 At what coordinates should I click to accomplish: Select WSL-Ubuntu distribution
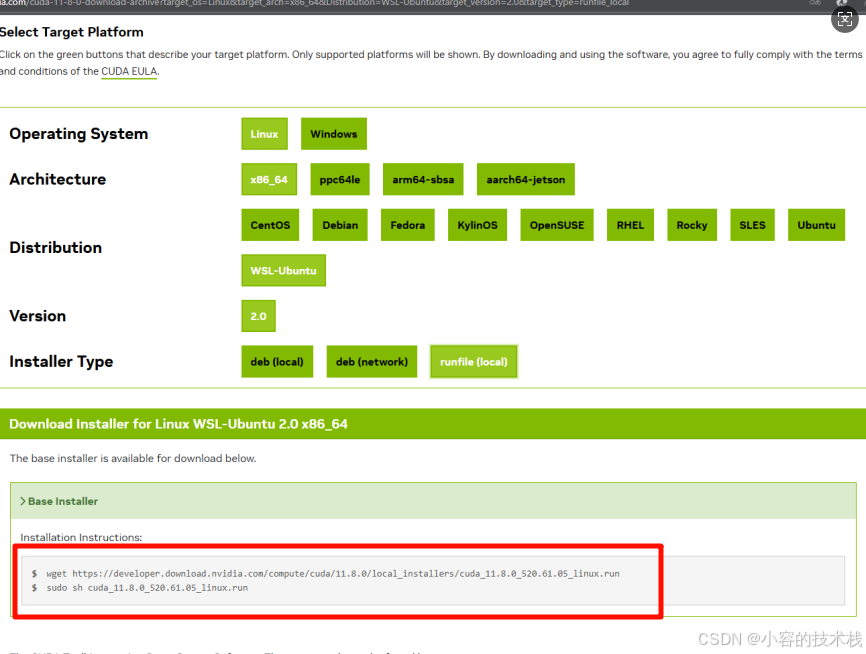283,271
